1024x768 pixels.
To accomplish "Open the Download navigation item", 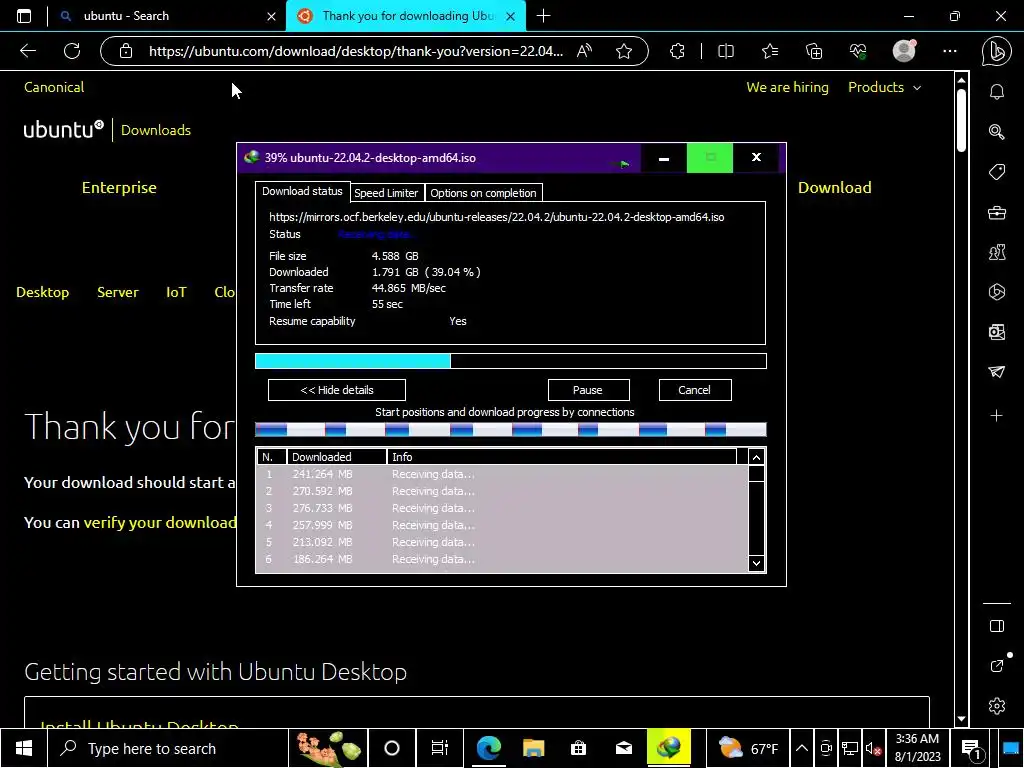I will (x=835, y=187).
